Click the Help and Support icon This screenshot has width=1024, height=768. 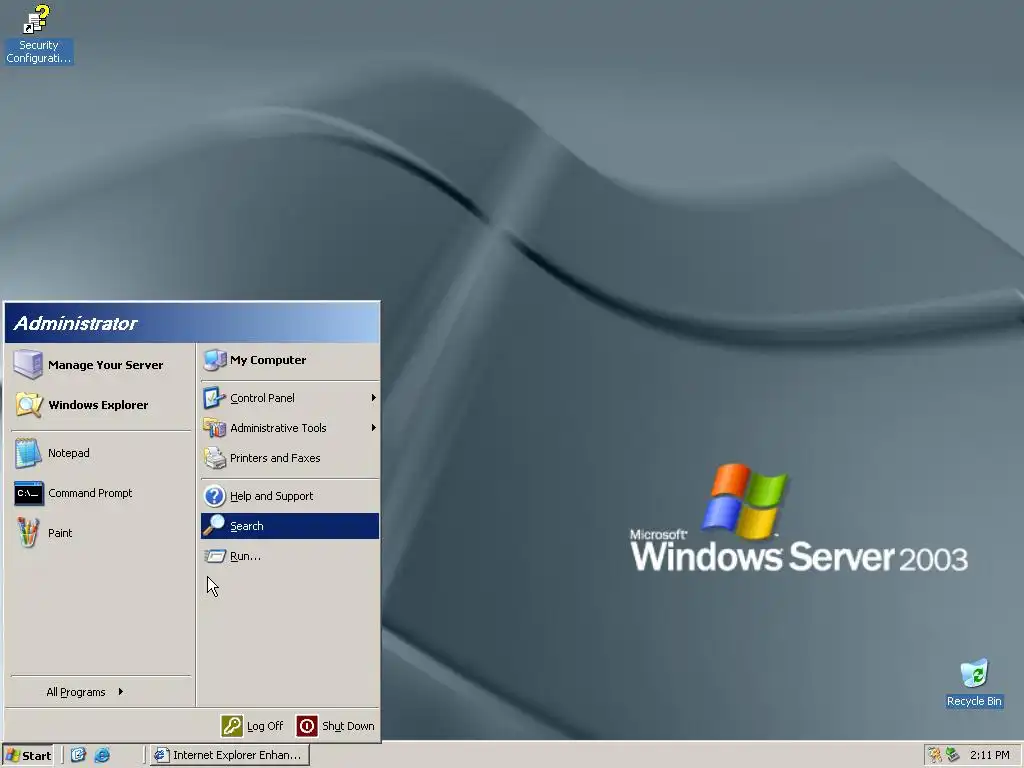(214, 496)
